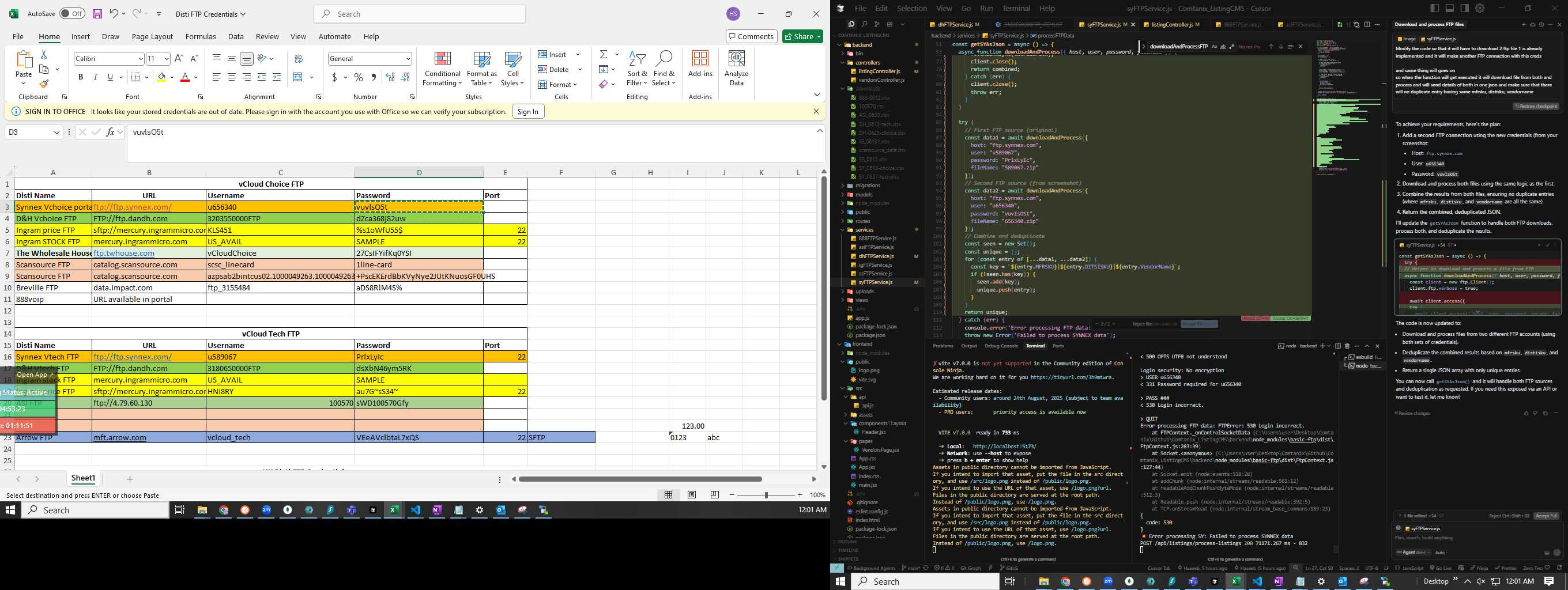Viewport: 1568px width, 590px height.
Task: Open the font size dropdown showing 11
Action: [x=166, y=58]
